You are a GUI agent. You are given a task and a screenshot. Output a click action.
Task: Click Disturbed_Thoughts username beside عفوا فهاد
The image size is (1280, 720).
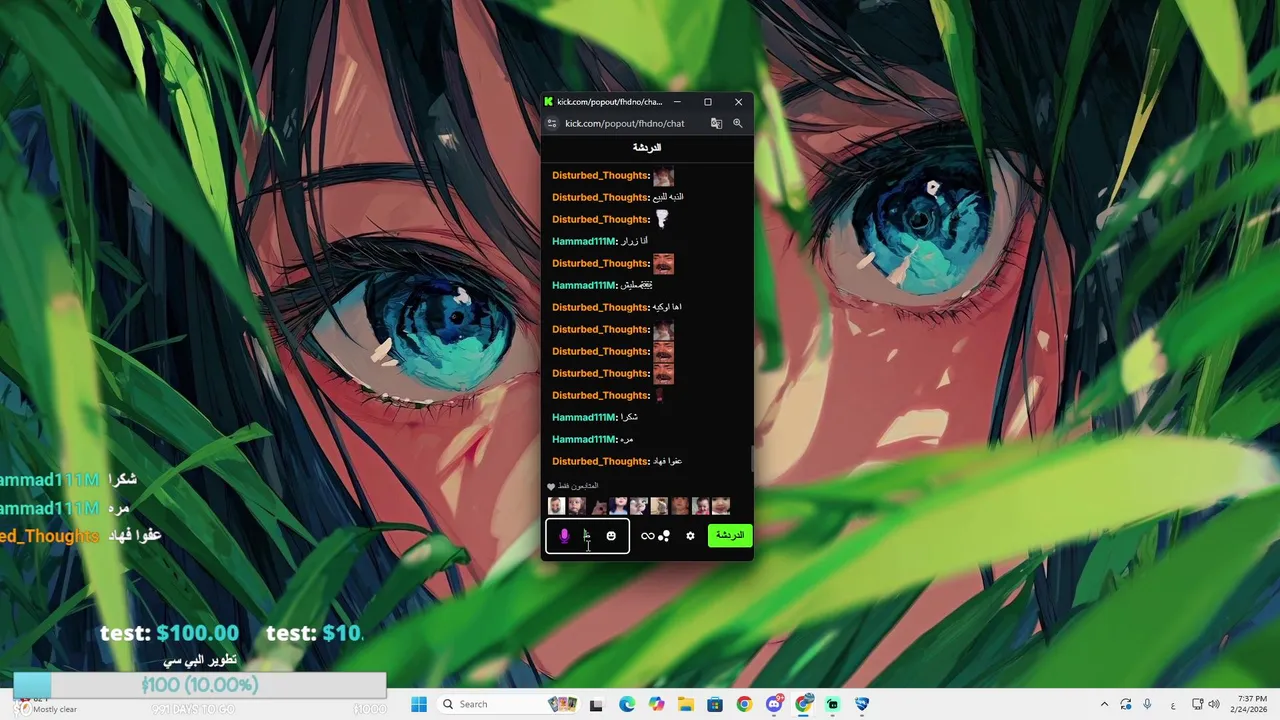pyautogui.click(x=601, y=461)
